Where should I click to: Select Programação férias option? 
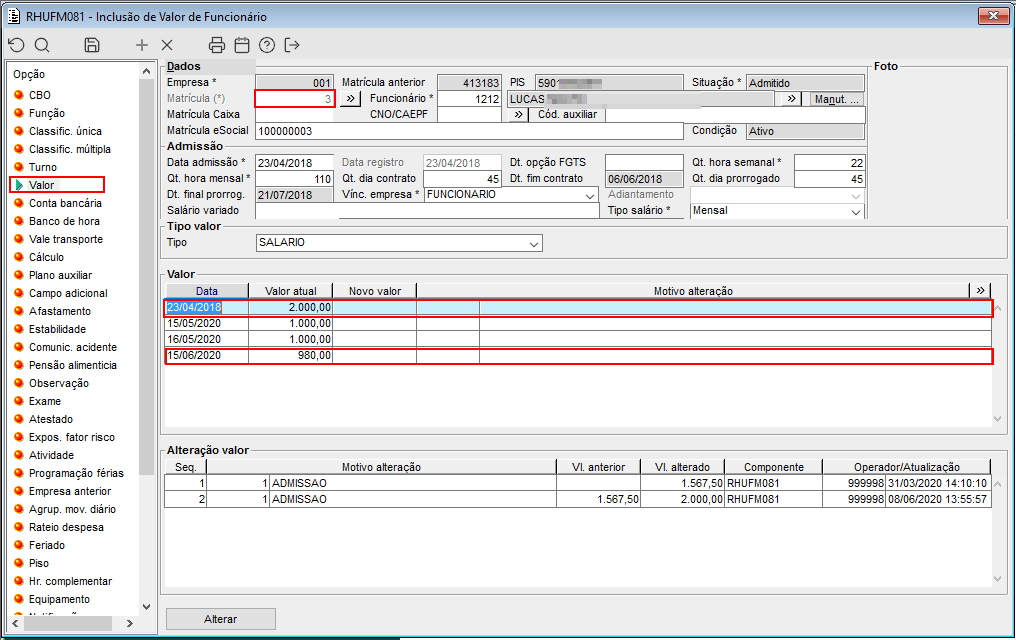click(x=76, y=473)
